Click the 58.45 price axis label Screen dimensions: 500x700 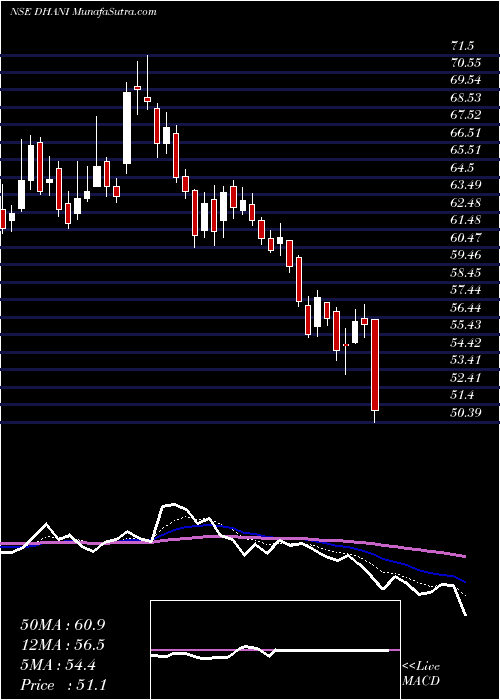coord(466,273)
